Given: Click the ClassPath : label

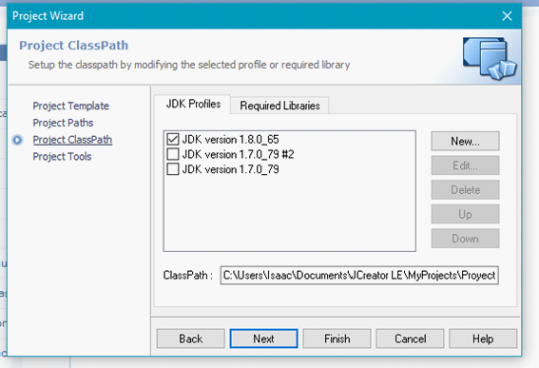Looking at the screenshot, I should [x=188, y=275].
